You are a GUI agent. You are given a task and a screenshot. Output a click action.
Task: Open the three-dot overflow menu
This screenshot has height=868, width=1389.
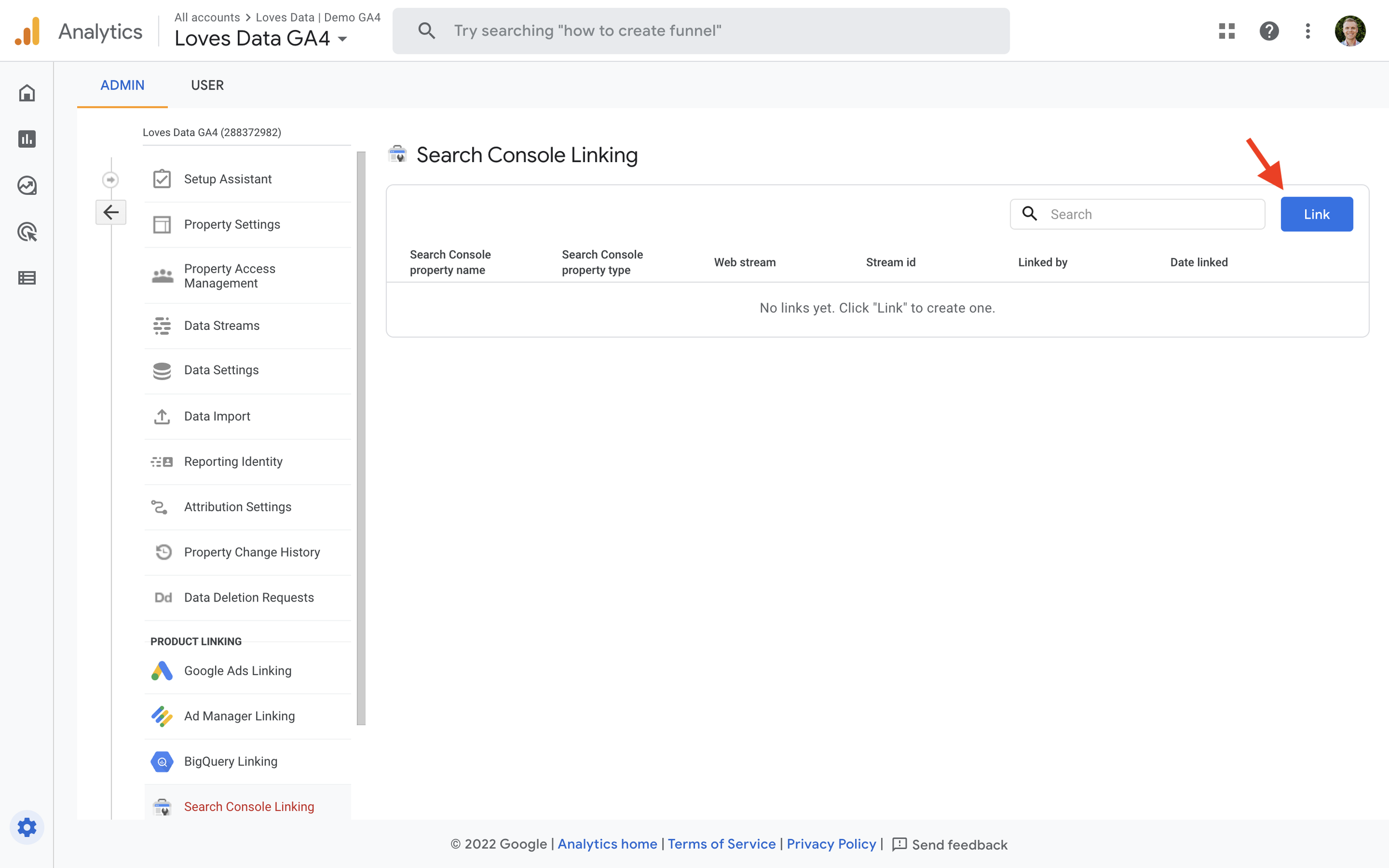tap(1307, 31)
